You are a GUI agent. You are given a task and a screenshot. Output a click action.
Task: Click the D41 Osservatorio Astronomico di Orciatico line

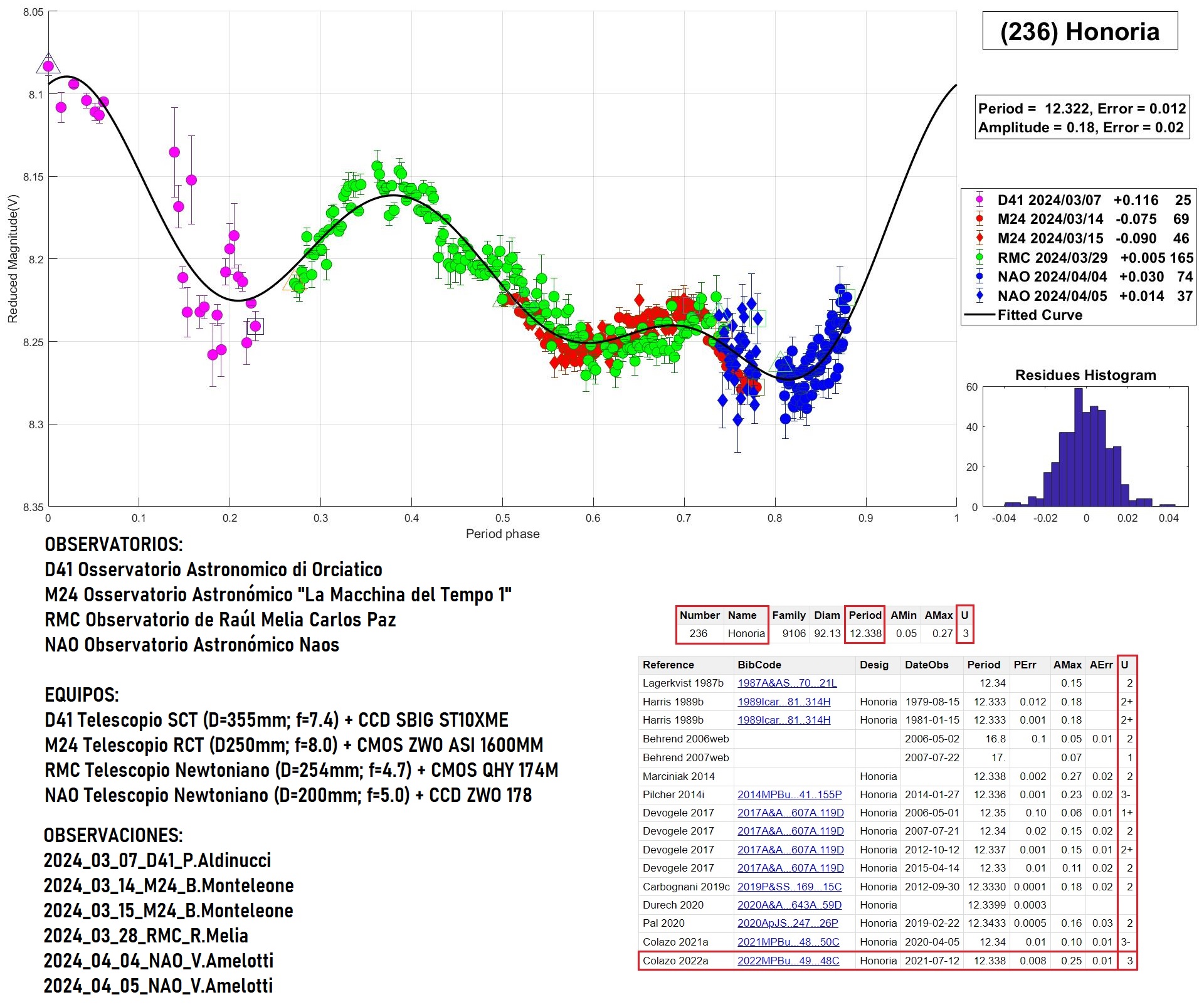tap(213, 569)
